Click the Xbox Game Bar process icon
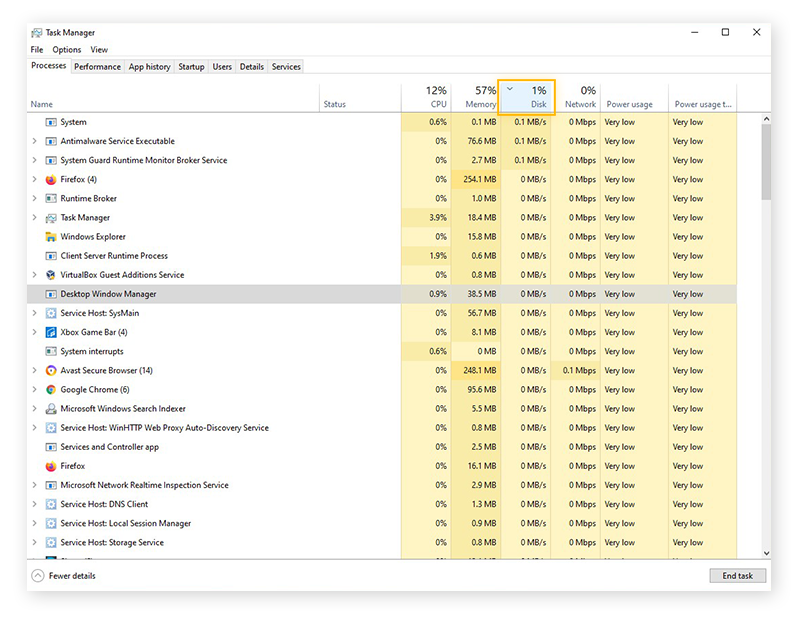This screenshot has height=618, width=800. [x=50, y=332]
